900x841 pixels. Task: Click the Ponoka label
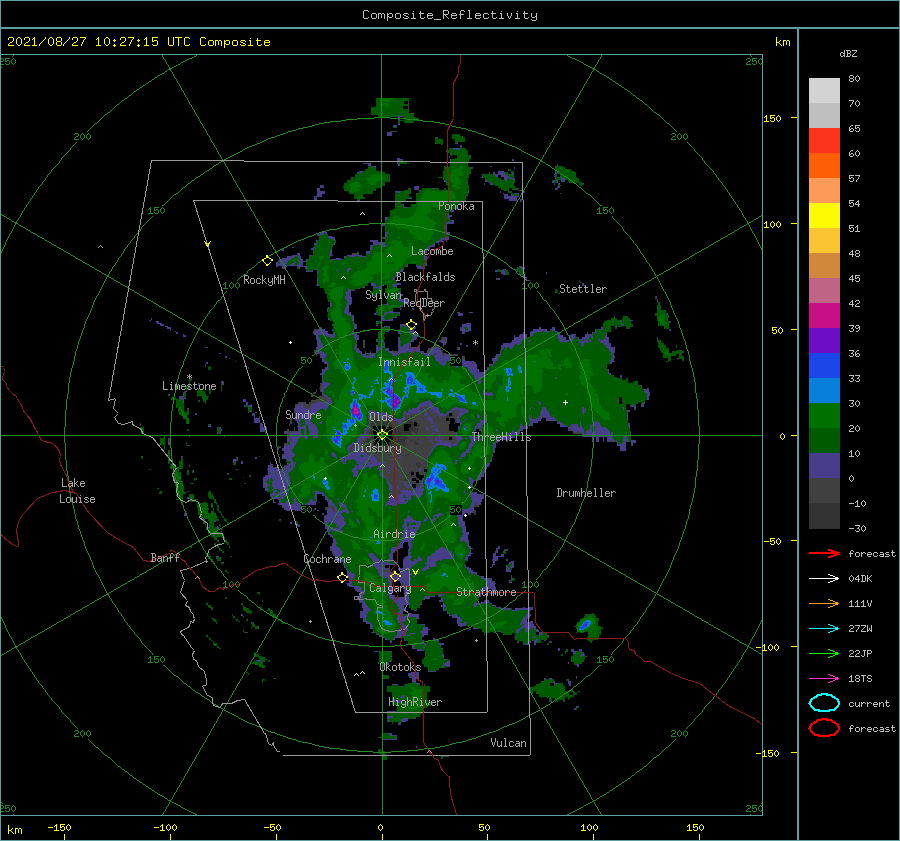(456, 206)
